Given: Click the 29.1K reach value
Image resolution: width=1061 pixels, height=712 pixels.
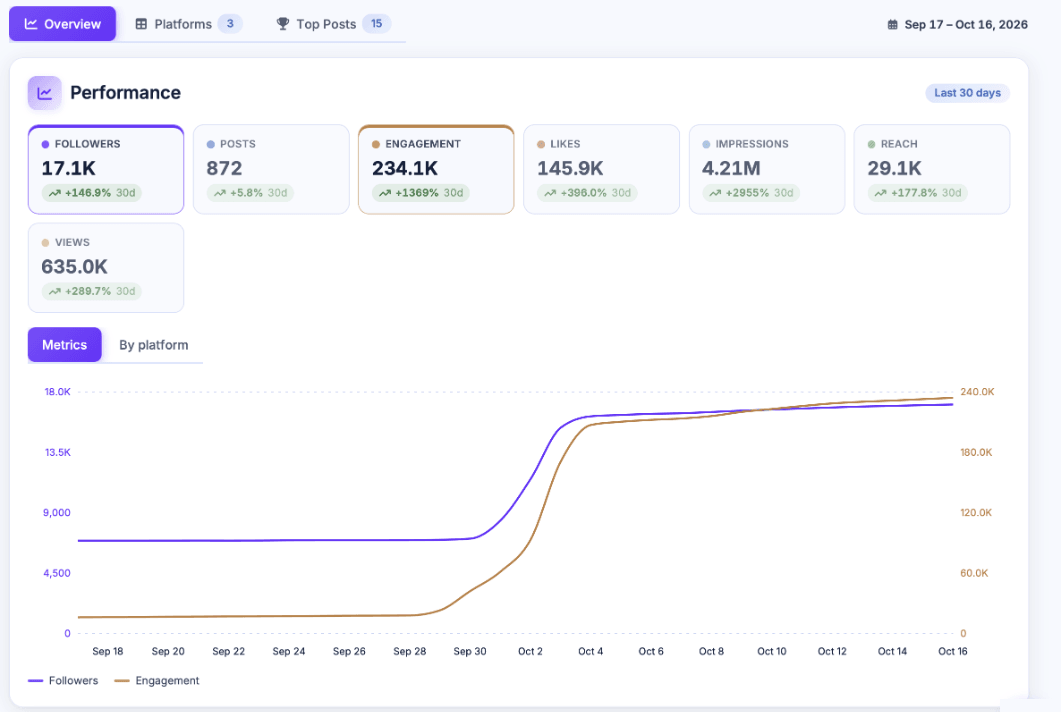Looking at the screenshot, I should coord(895,168).
